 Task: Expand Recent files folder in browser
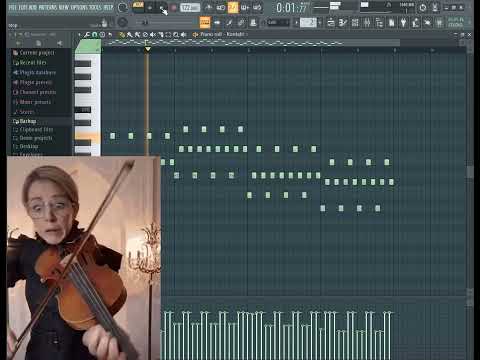click(x=29, y=63)
